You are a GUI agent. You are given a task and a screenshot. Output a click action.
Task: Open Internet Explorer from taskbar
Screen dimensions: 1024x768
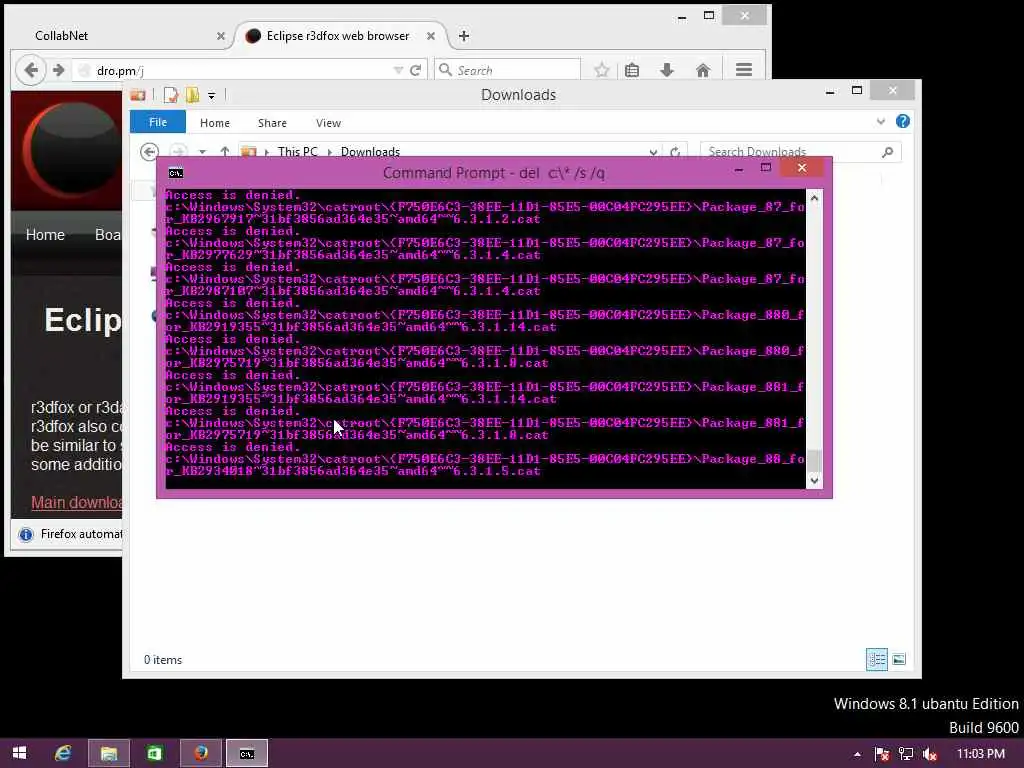pos(63,753)
